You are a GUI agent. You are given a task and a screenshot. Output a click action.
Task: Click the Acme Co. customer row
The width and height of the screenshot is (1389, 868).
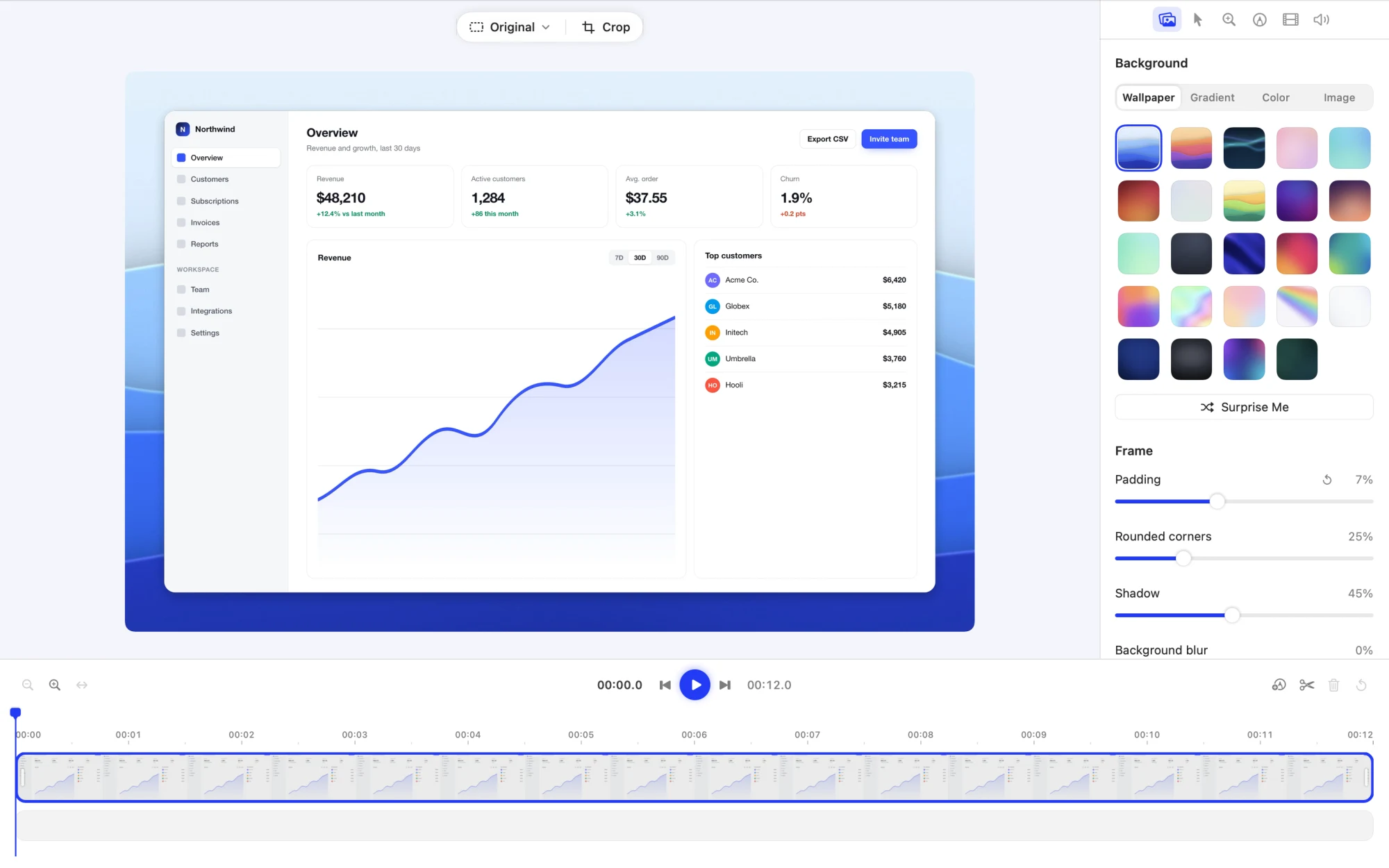[x=806, y=280]
